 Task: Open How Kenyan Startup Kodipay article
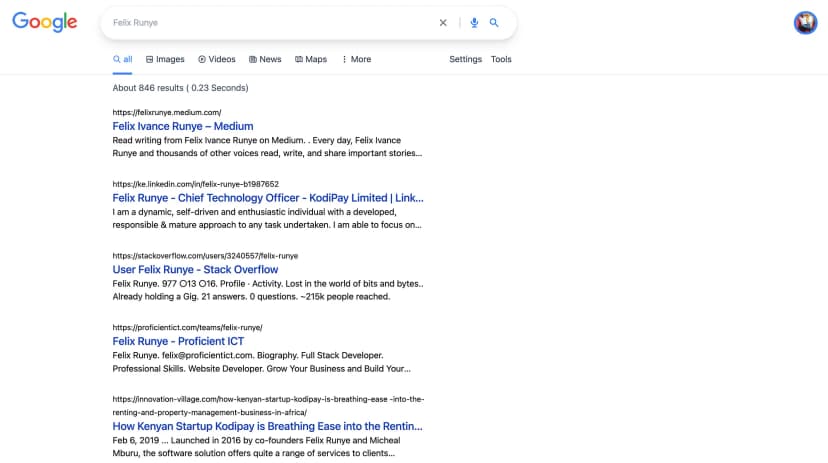point(267,426)
